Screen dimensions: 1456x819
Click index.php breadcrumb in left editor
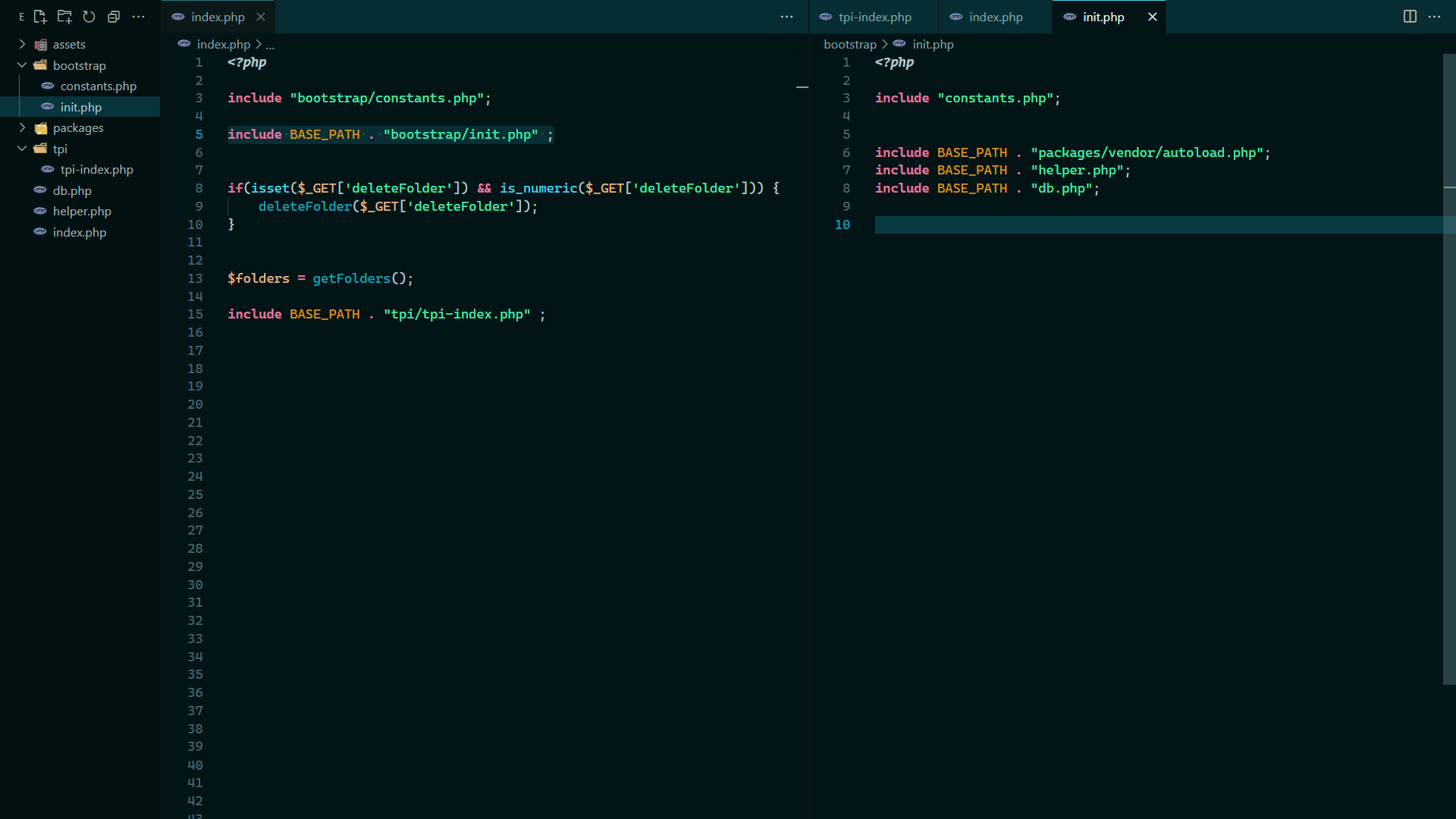pyautogui.click(x=224, y=44)
